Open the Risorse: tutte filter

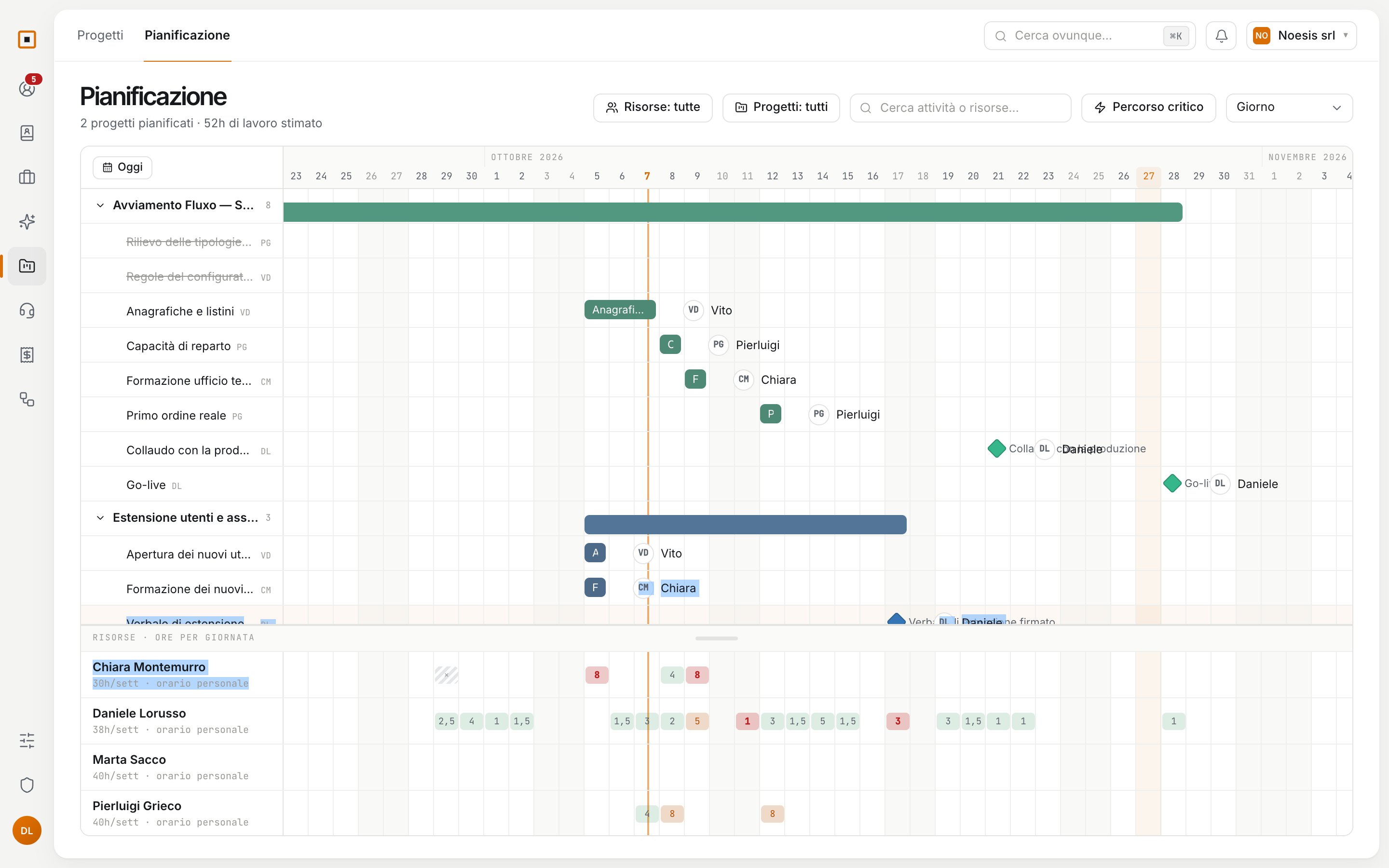point(653,108)
